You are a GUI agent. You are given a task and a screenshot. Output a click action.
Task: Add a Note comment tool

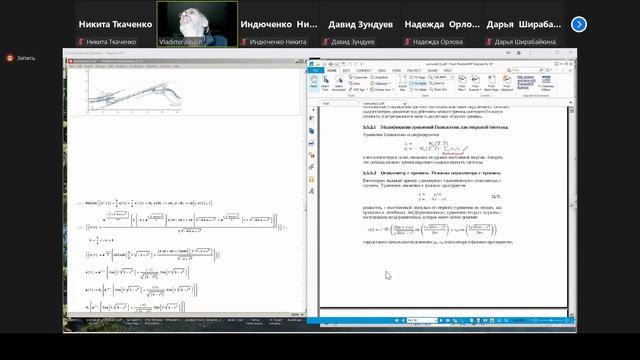tap(355, 83)
